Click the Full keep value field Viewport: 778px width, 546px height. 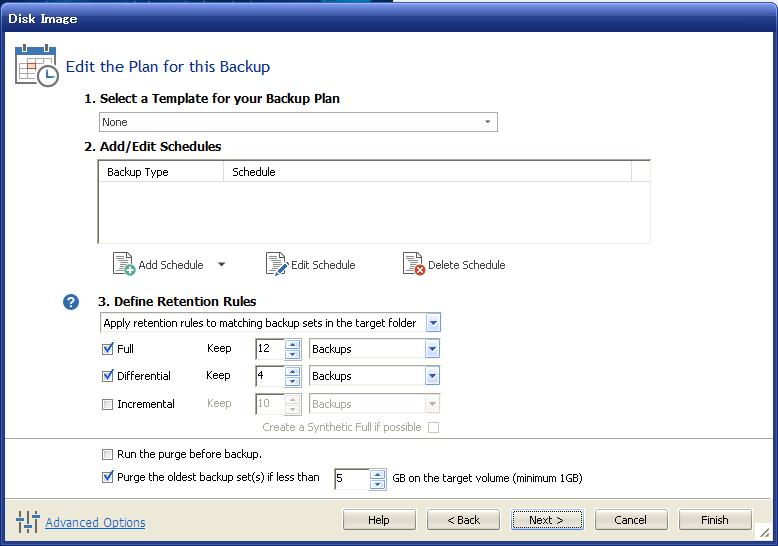270,349
